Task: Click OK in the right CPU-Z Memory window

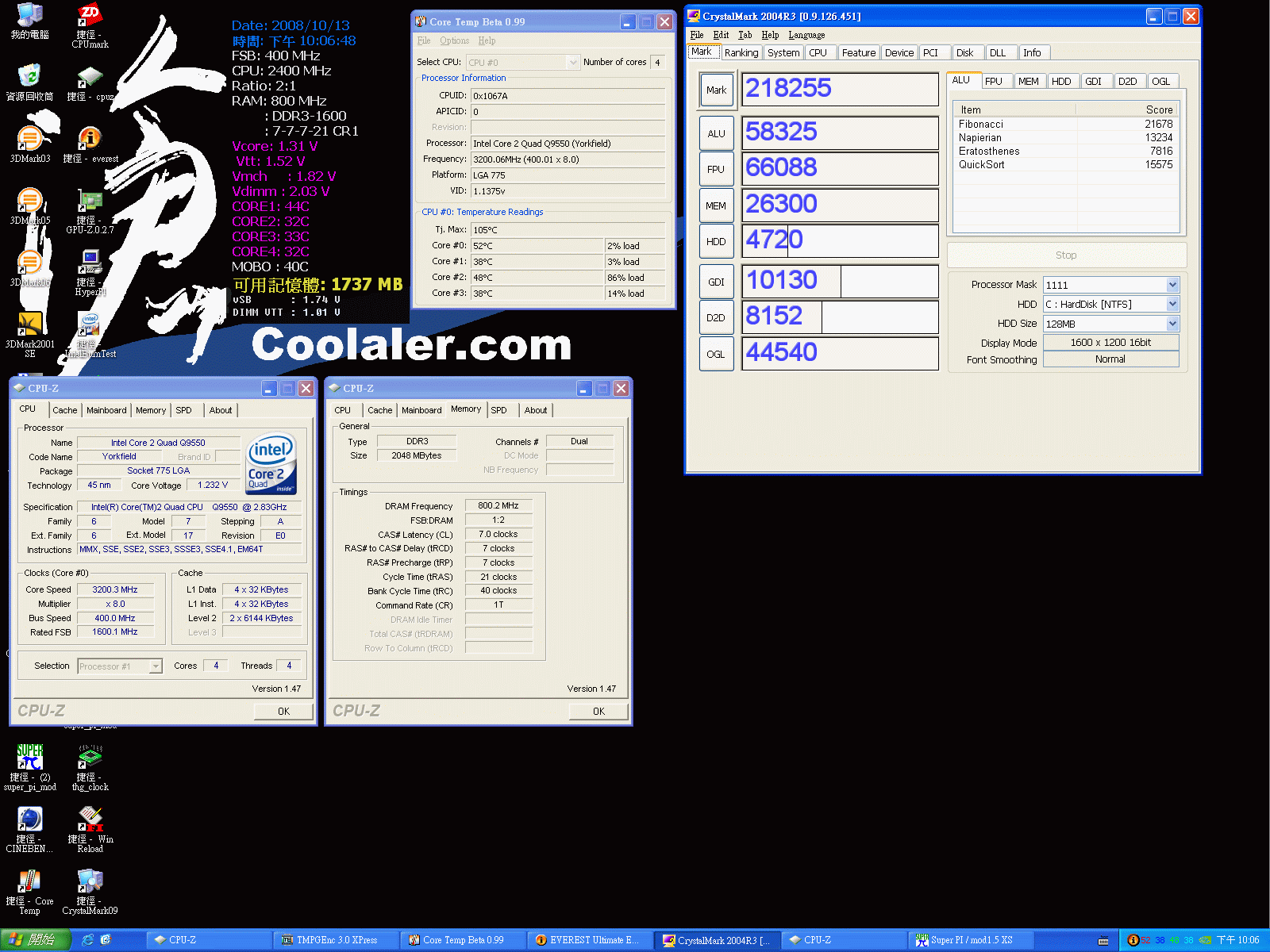Action: click(x=598, y=712)
